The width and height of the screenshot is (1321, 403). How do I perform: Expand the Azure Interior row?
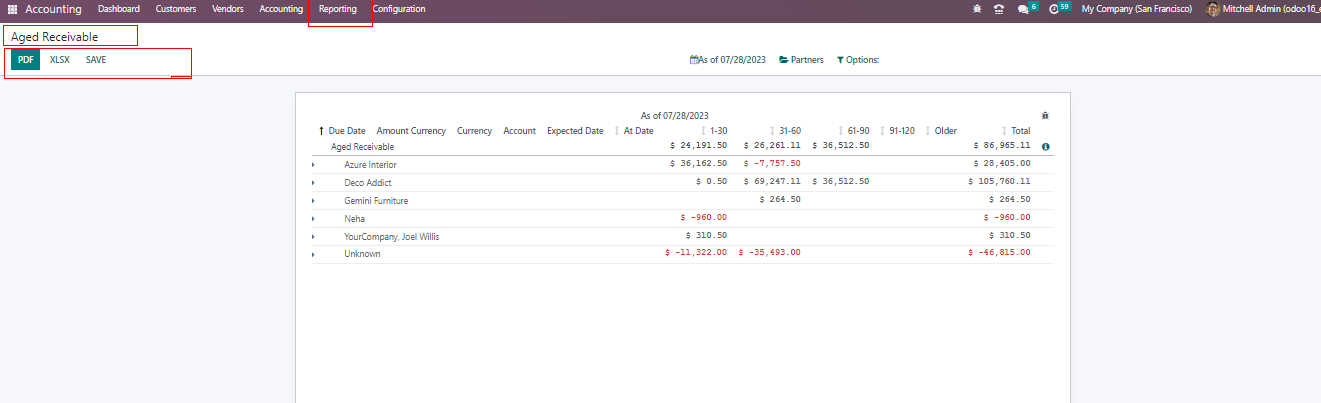313,165
